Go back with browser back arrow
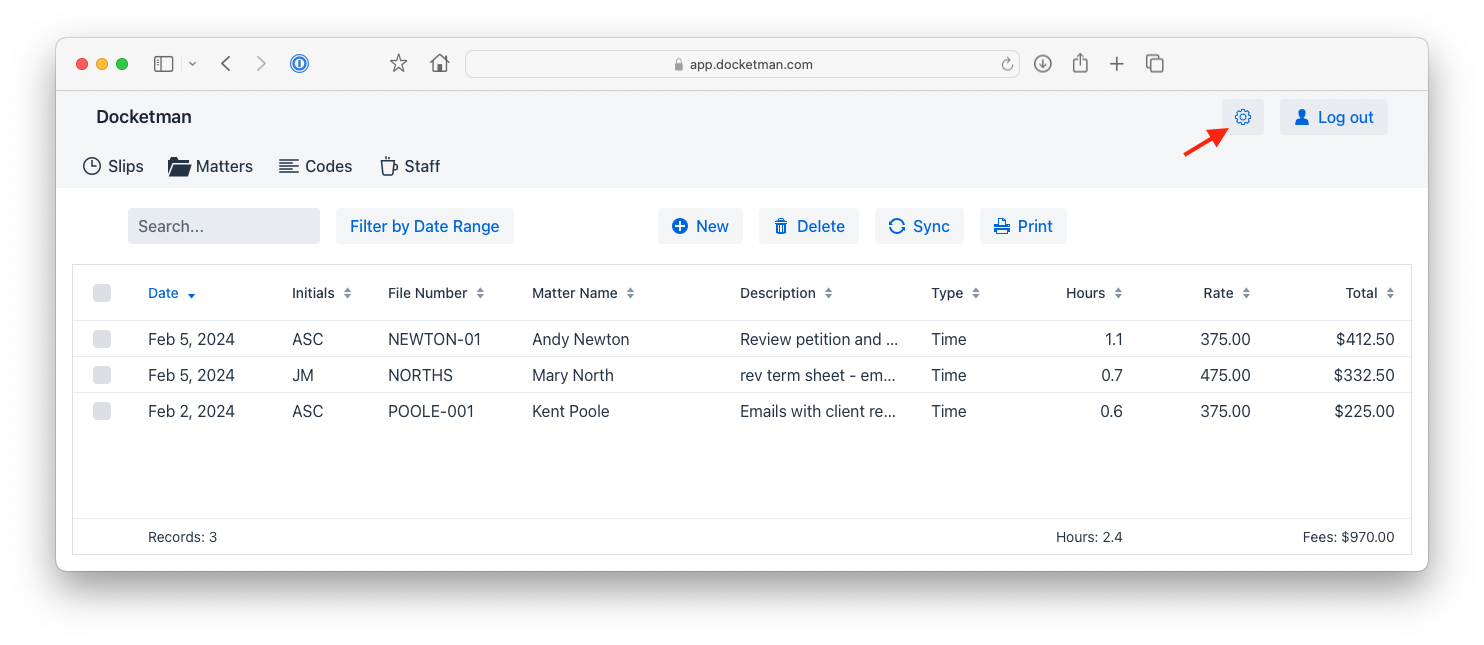 (226, 64)
